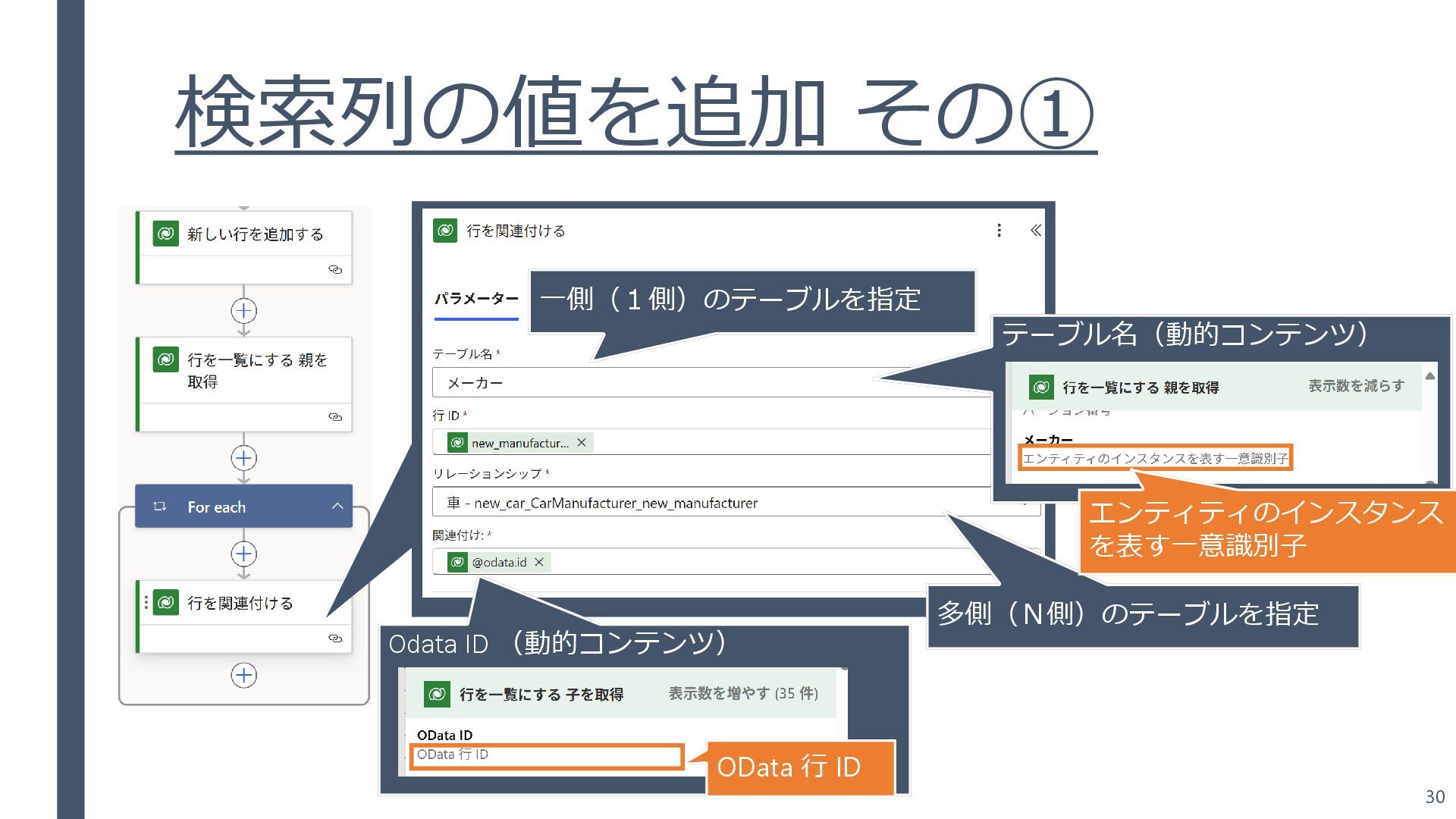Click the plus button above For each
This screenshot has width=1456, height=819.
(x=243, y=458)
